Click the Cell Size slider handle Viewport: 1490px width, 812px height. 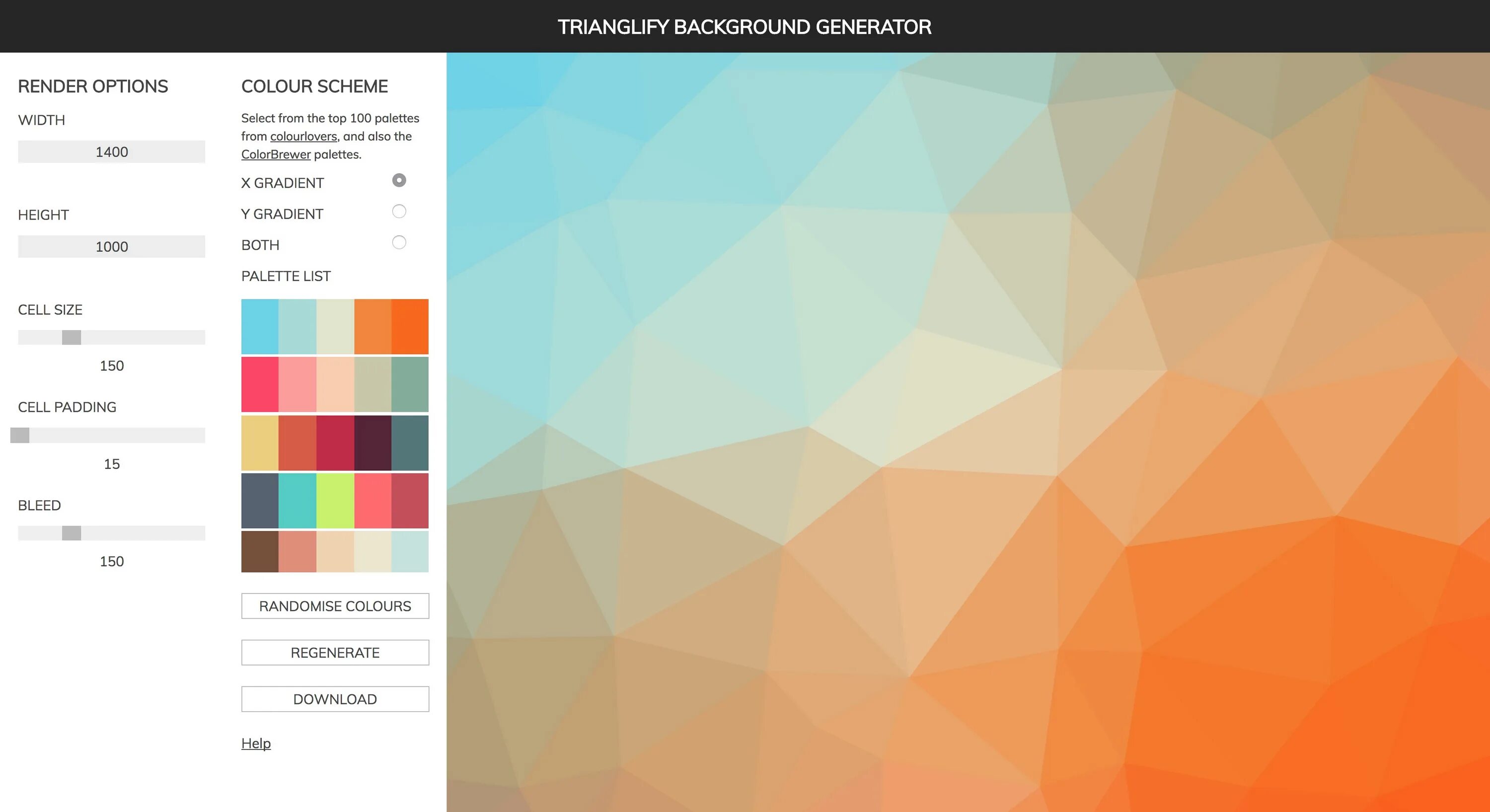(71, 337)
